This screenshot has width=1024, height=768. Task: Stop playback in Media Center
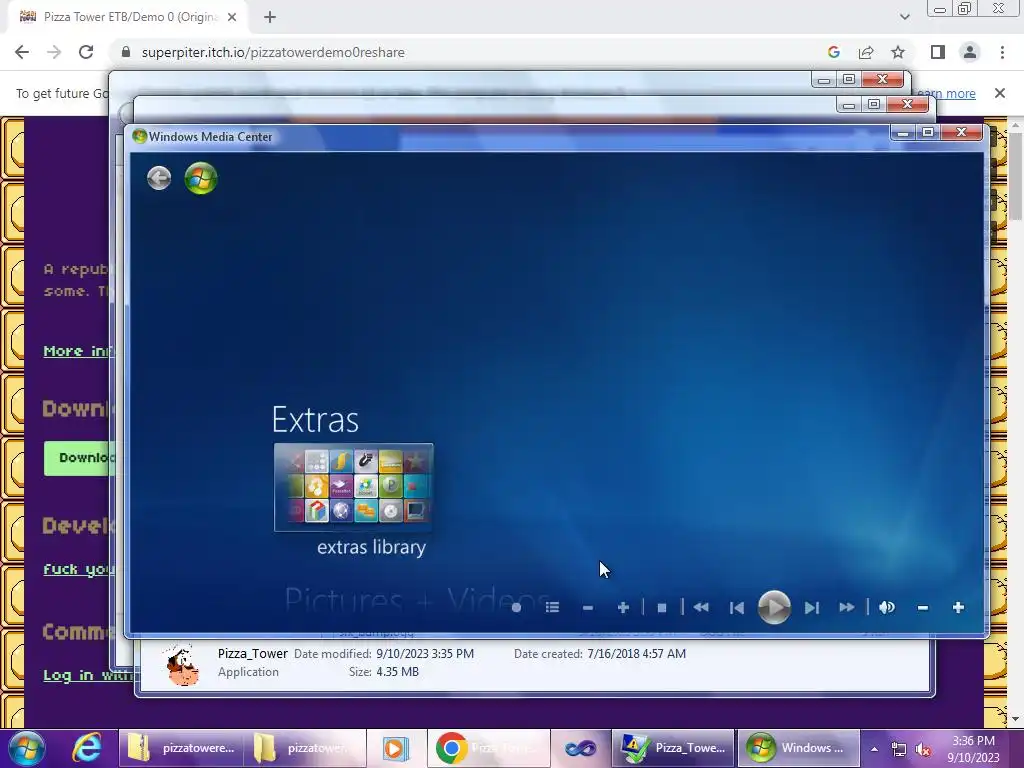click(662, 608)
